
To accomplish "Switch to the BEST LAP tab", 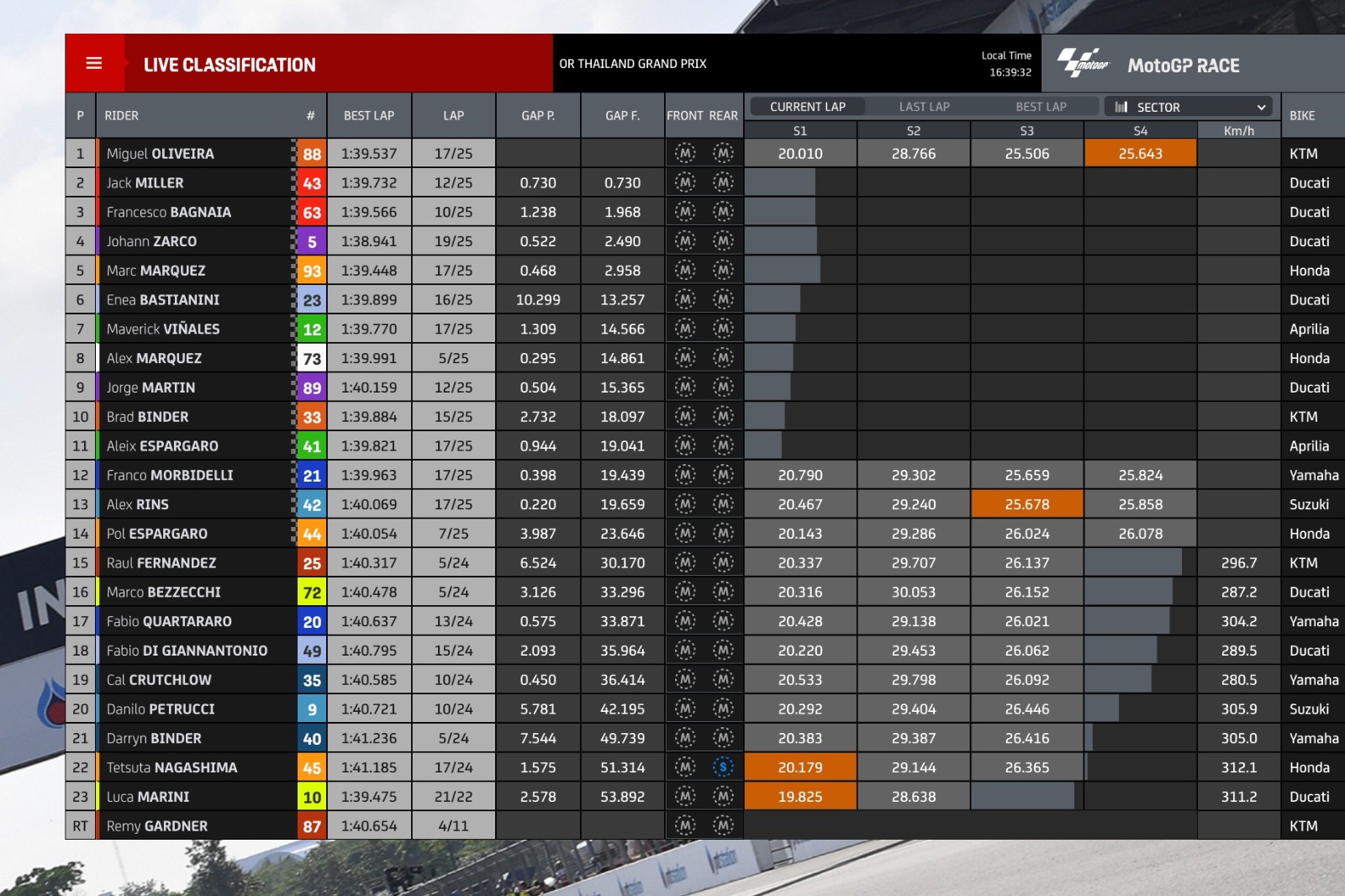I will (1040, 107).
